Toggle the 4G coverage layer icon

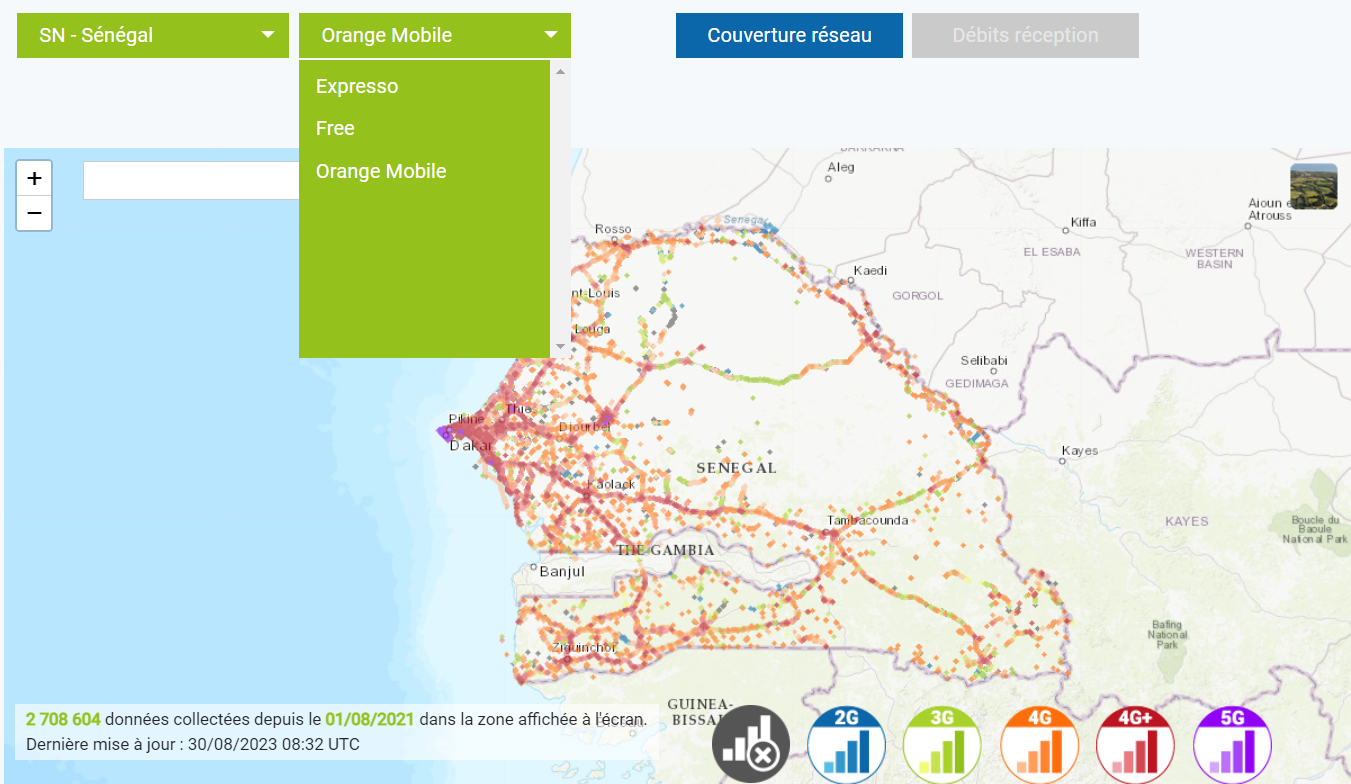(x=1039, y=745)
